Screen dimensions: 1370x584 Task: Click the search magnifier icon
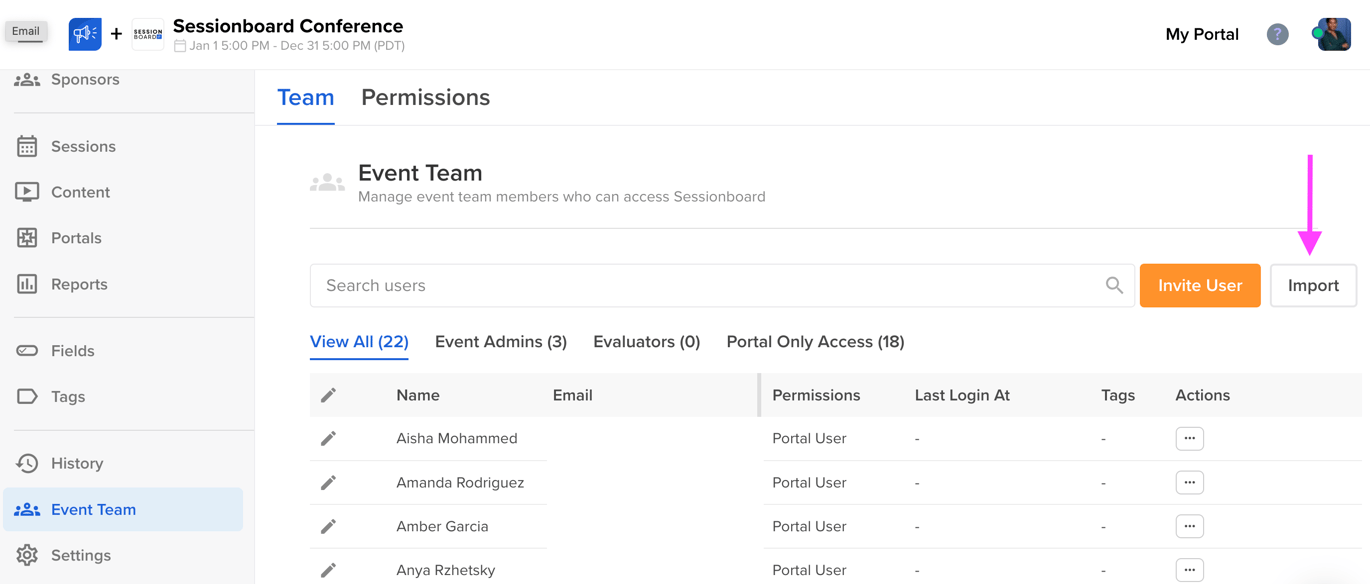click(x=1114, y=285)
